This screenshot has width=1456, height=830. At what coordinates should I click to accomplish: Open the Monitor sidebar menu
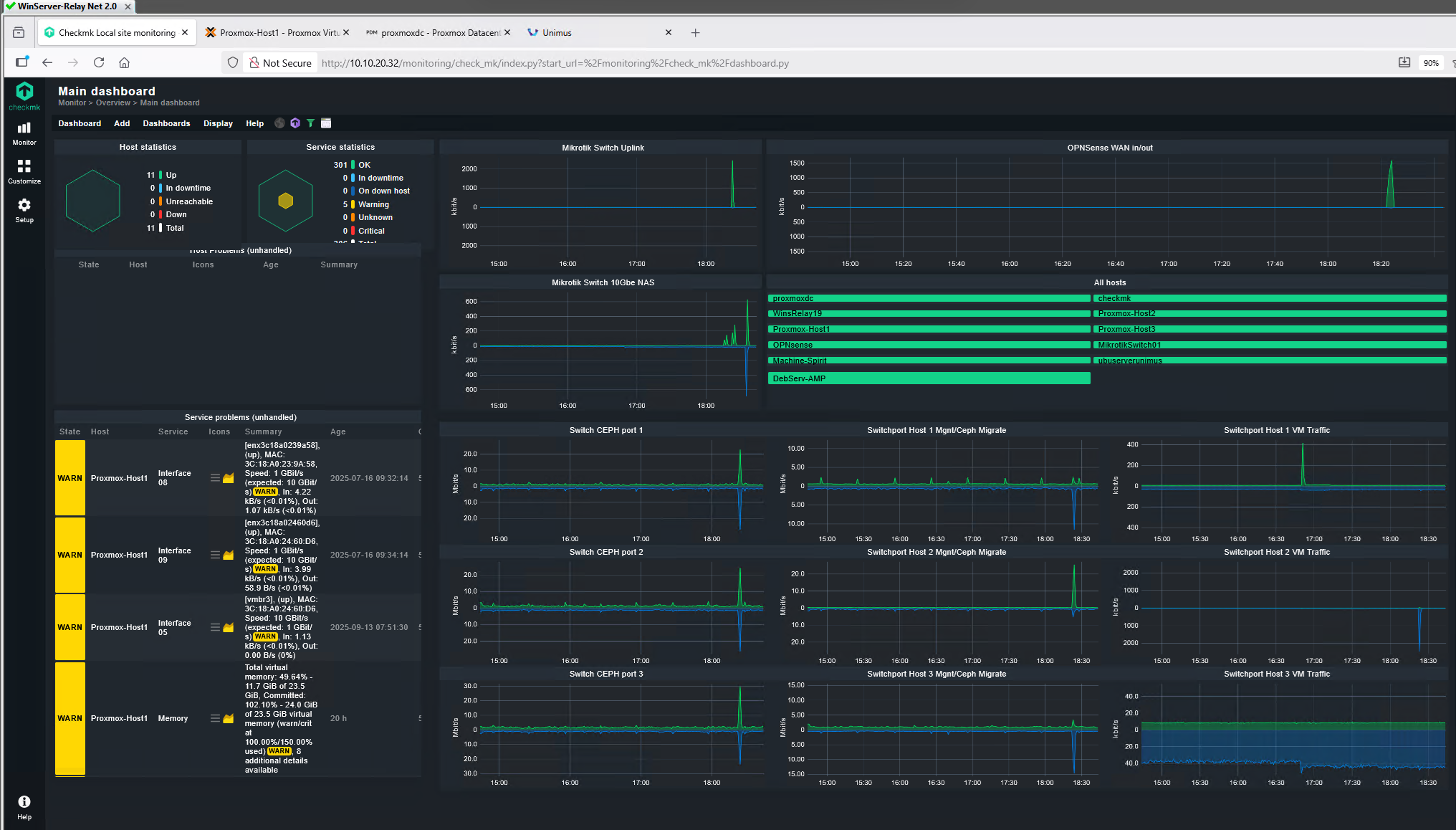coord(24,133)
